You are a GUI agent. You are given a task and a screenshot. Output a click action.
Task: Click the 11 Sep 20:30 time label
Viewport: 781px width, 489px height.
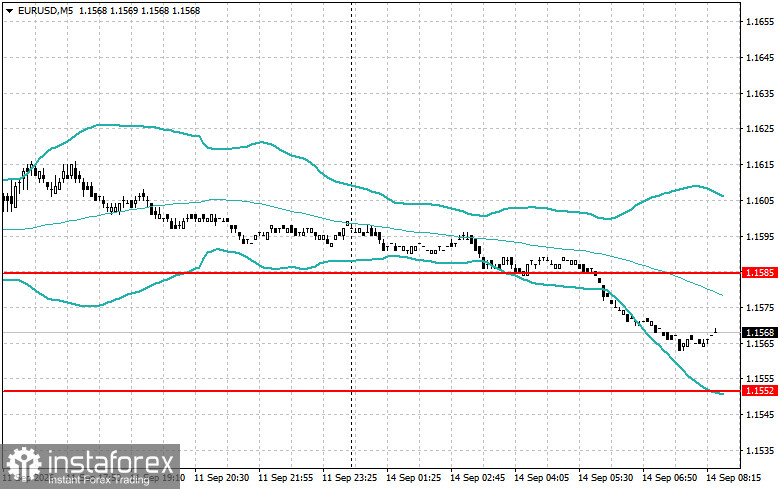(221, 478)
